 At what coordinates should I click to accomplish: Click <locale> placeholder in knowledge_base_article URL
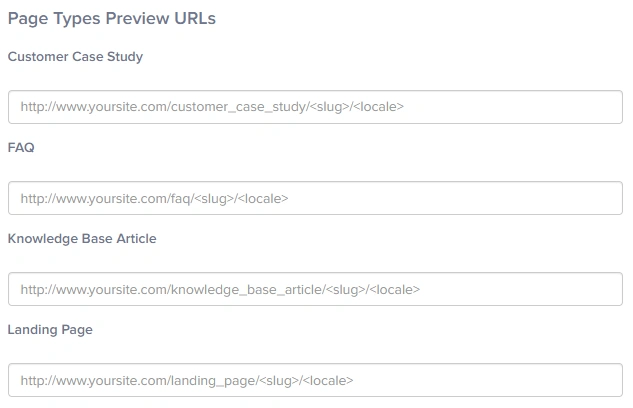tap(393, 289)
